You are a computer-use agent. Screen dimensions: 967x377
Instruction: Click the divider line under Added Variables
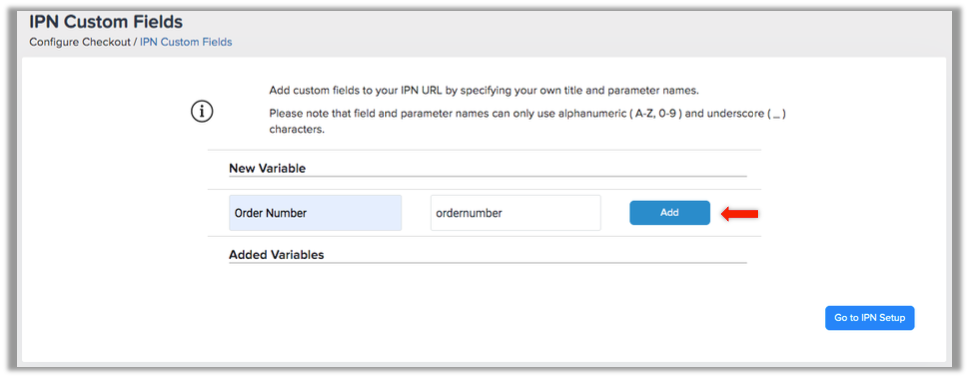click(488, 263)
